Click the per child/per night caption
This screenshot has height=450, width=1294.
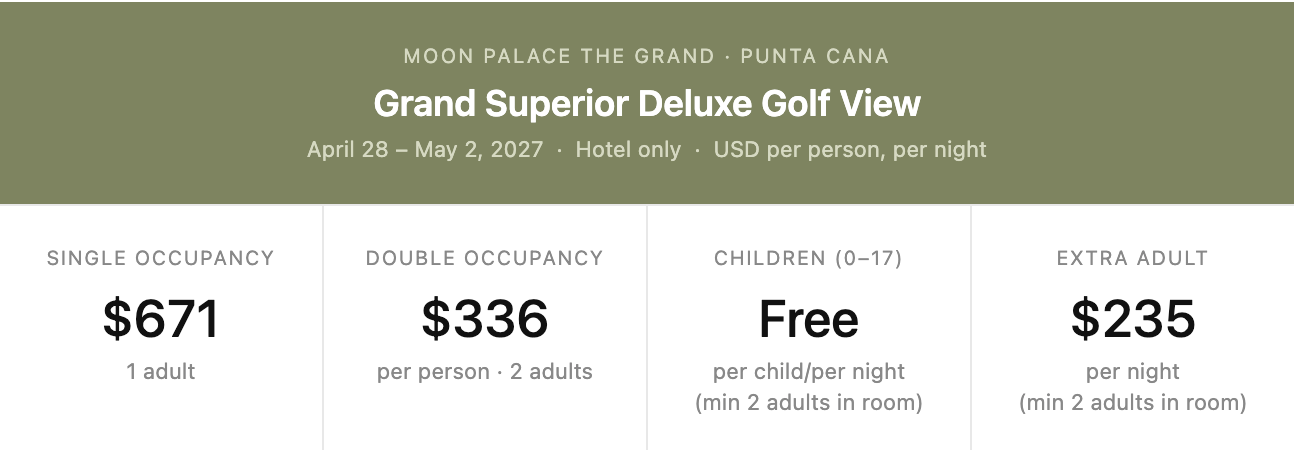809,372
